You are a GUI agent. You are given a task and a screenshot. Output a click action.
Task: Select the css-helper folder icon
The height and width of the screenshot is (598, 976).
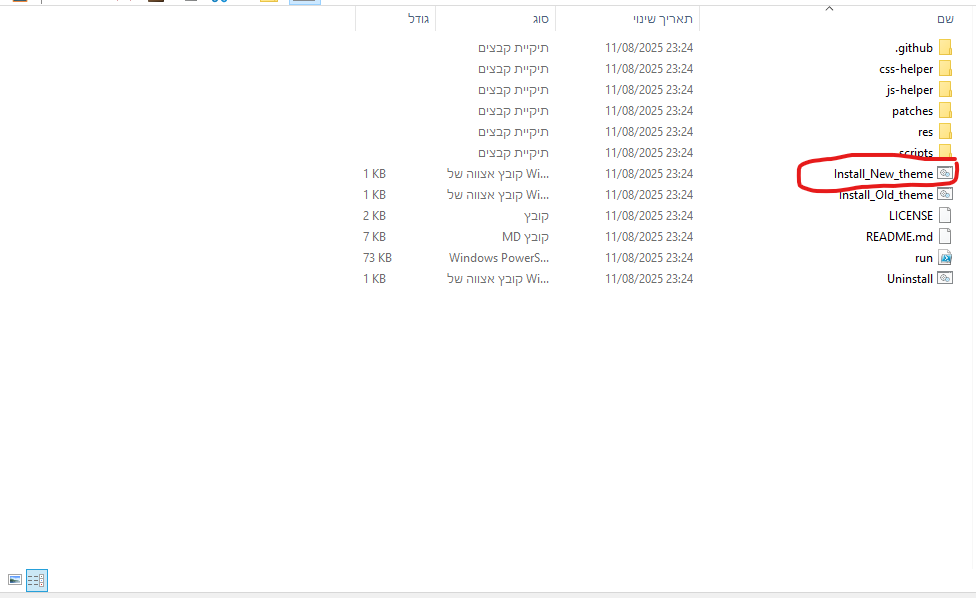pos(945,68)
